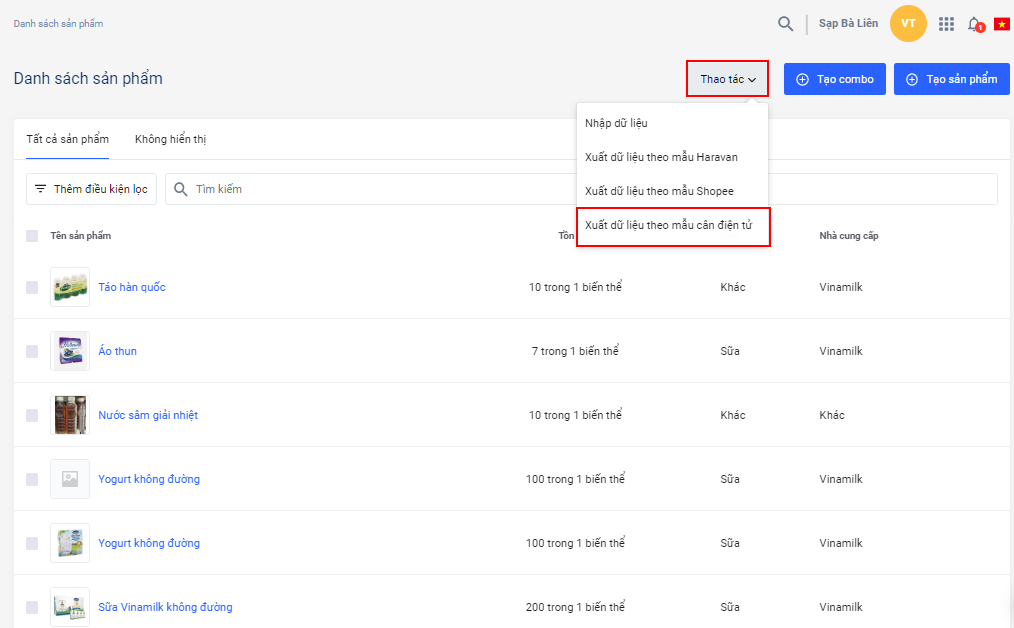Click the Vietnam flag language icon
1014x628 pixels.
pyautogui.click(x=1001, y=24)
